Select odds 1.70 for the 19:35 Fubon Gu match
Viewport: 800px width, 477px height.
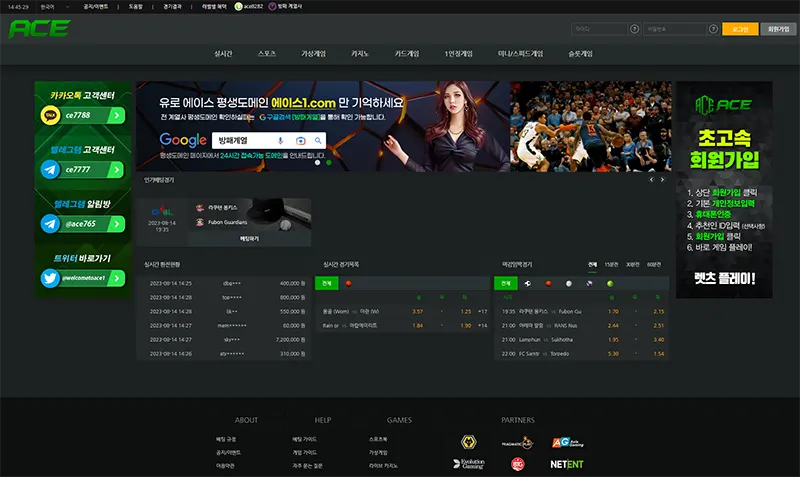click(x=613, y=311)
